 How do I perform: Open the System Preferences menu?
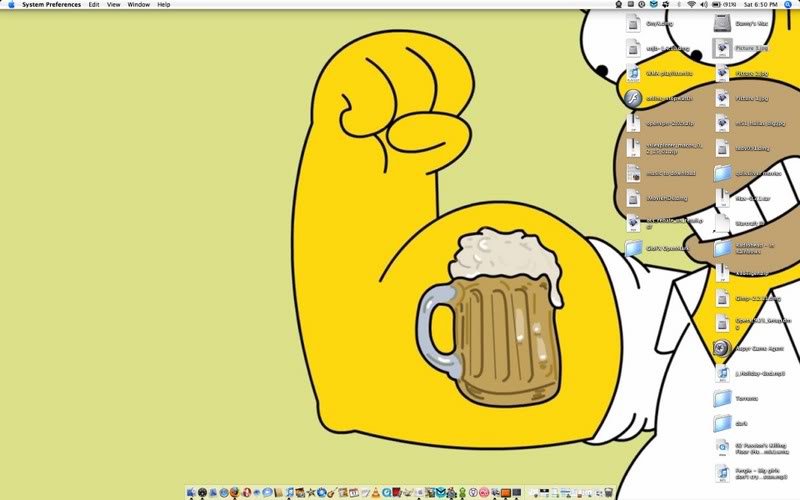tap(52, 5)
